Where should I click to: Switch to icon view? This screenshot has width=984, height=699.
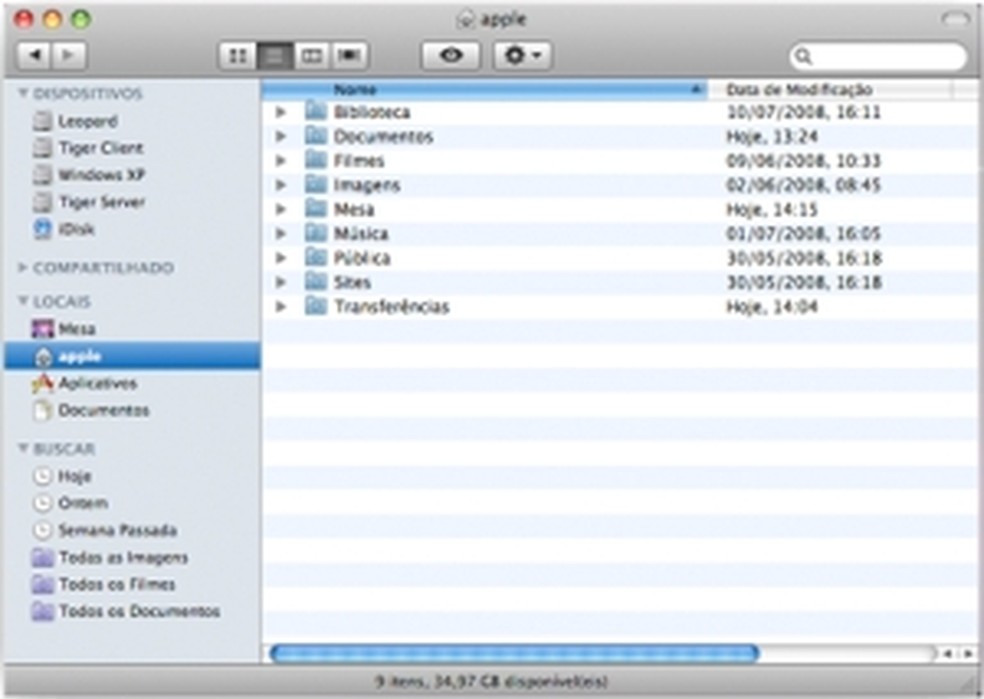(x=237, y=56)
